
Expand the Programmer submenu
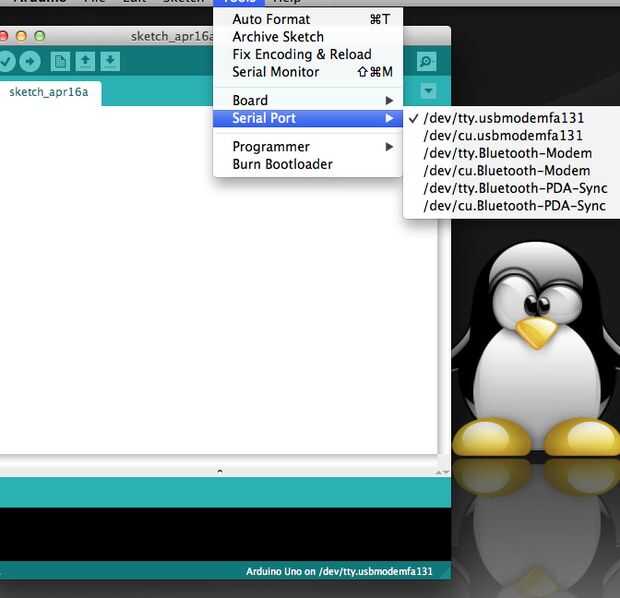click(x=308, y=147)
